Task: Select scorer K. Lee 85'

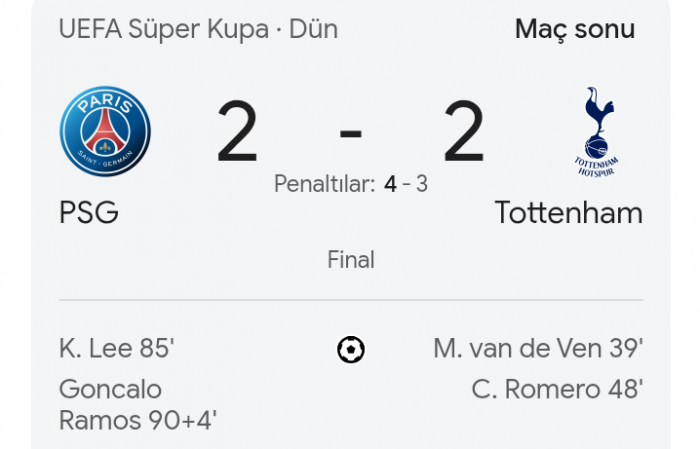Action: point(117,348)
